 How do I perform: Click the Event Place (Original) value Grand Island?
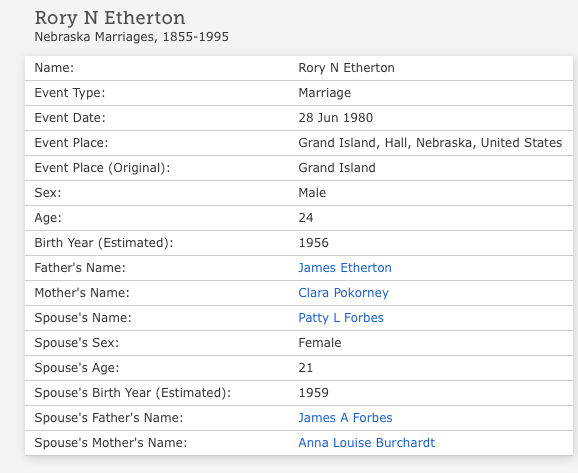click(337, 168)
